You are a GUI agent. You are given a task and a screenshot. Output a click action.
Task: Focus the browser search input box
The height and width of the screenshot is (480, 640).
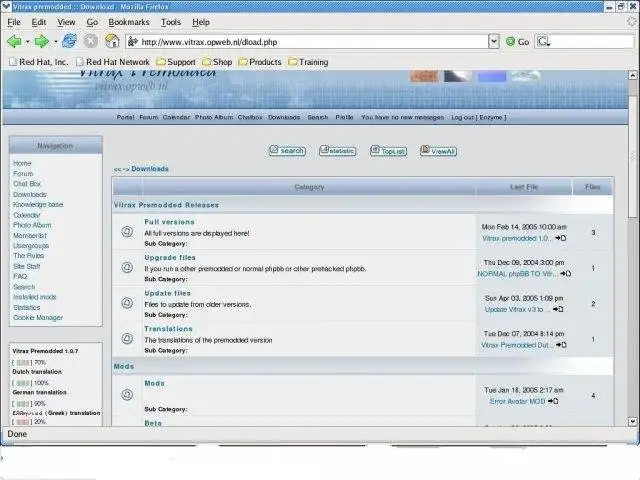584,42
